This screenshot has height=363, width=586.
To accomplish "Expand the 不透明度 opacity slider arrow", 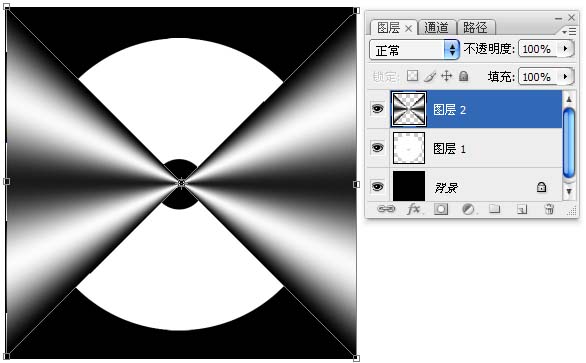I will click(565, 49).
